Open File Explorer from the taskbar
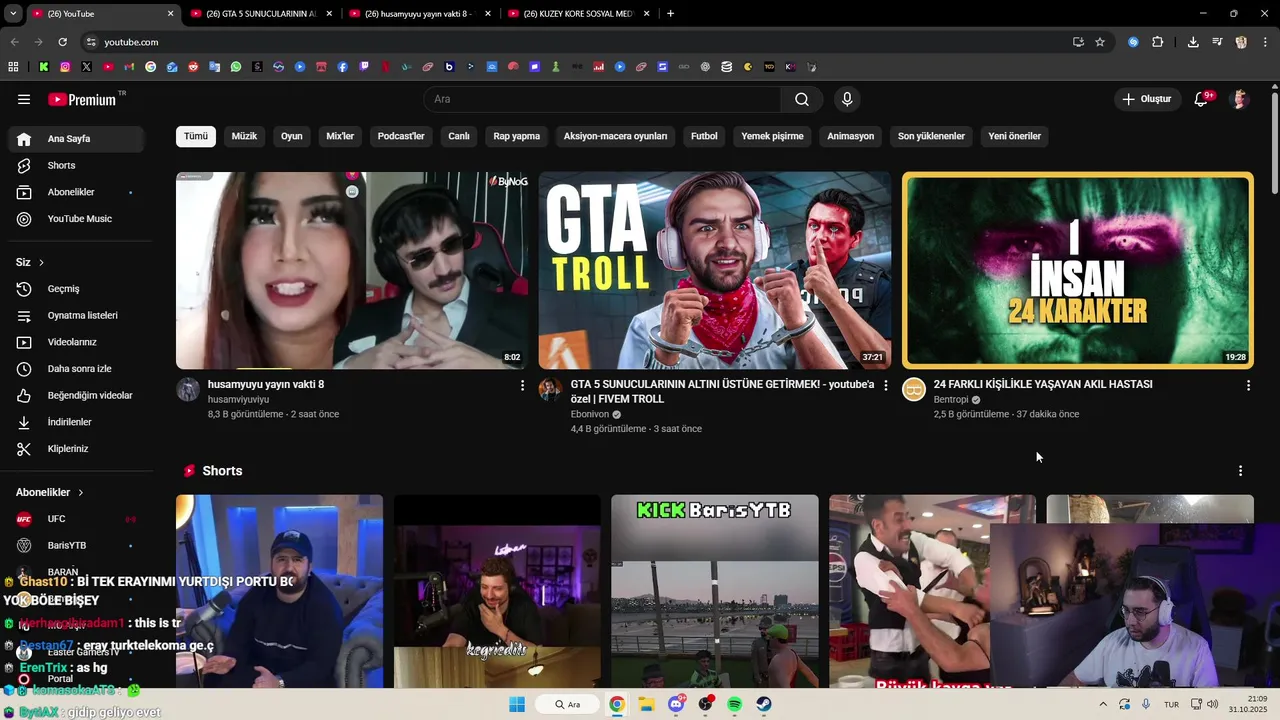This screenshot has height=720, width=1280. pyautogui.click(x=646, y=704)
